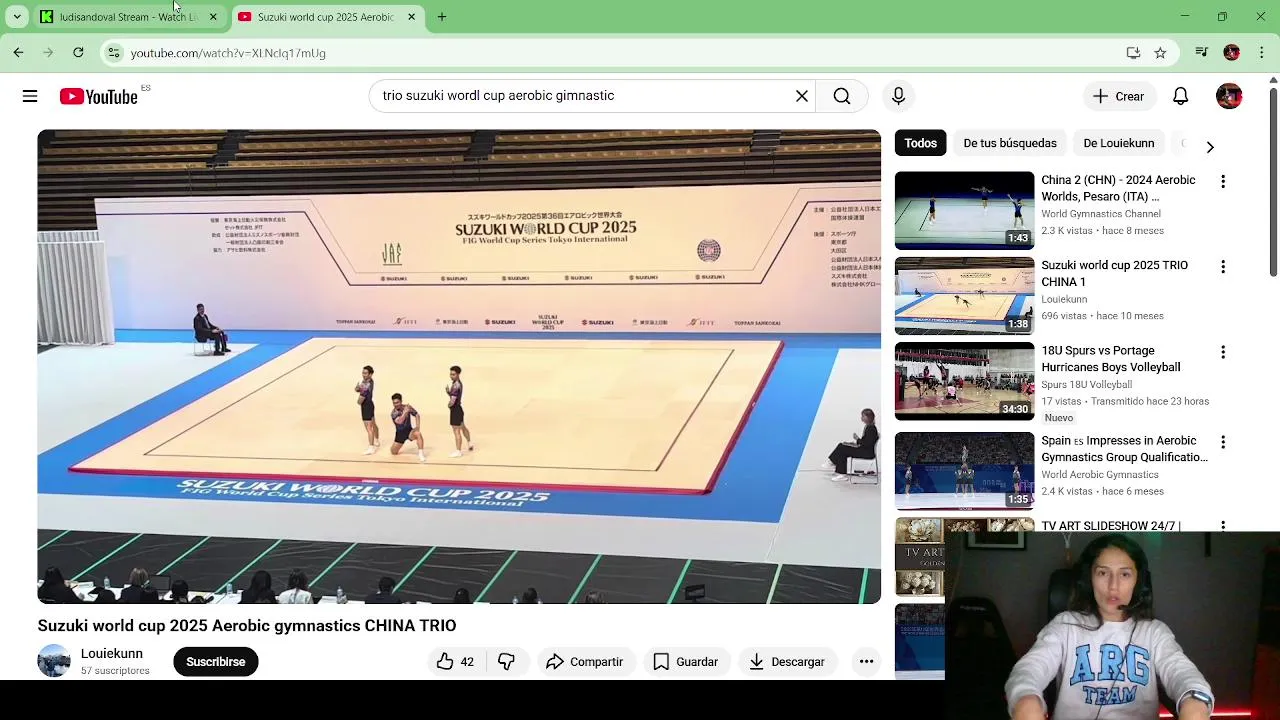The height and width of the screenshot is (720, 1280).
Task: Open Suzuki world cup CHINA 1 thumbnail
Action: click(x=964, y=296)
